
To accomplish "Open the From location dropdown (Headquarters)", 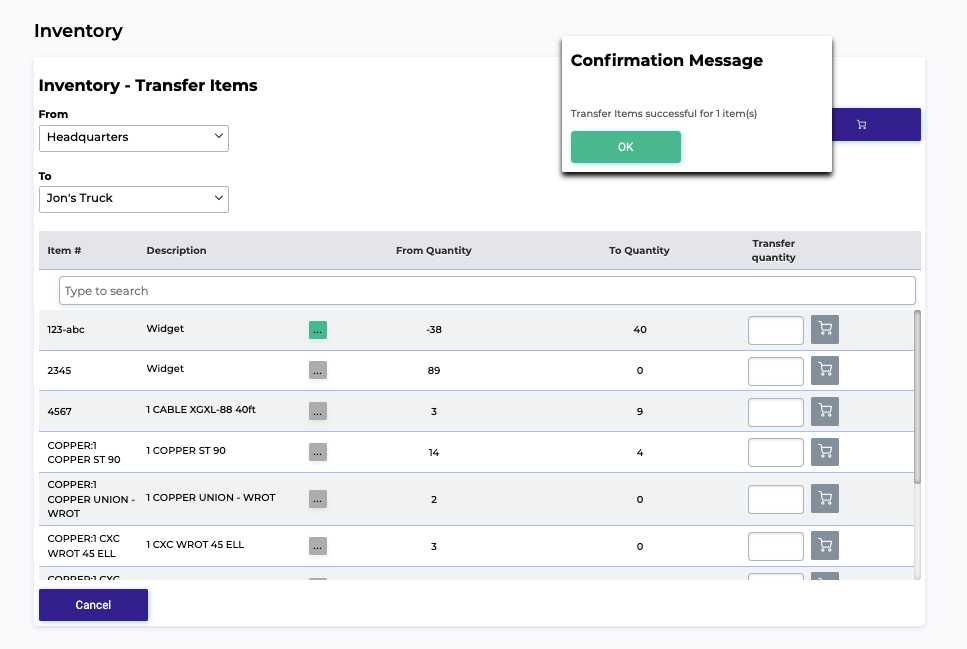I will (x=134, y=138).
